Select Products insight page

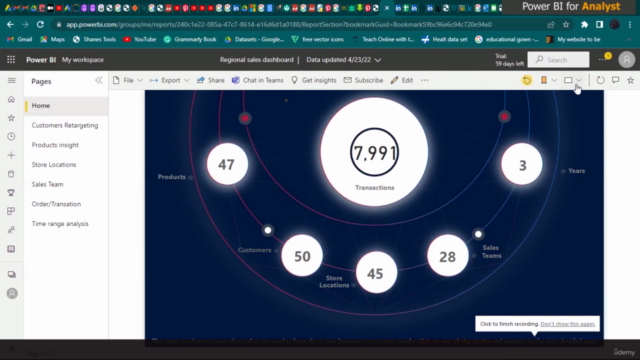66,145
